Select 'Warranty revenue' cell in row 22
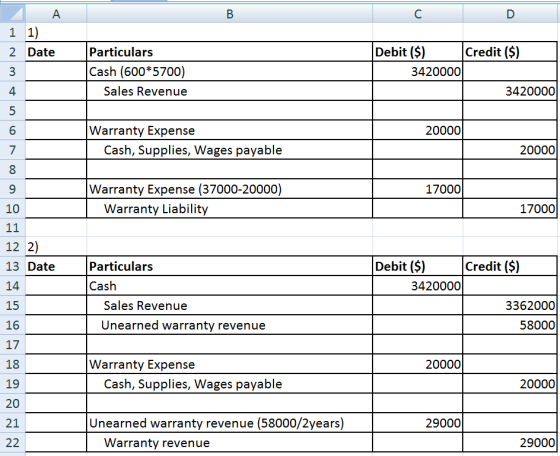The image size is (560, 456). coord(230,443)
